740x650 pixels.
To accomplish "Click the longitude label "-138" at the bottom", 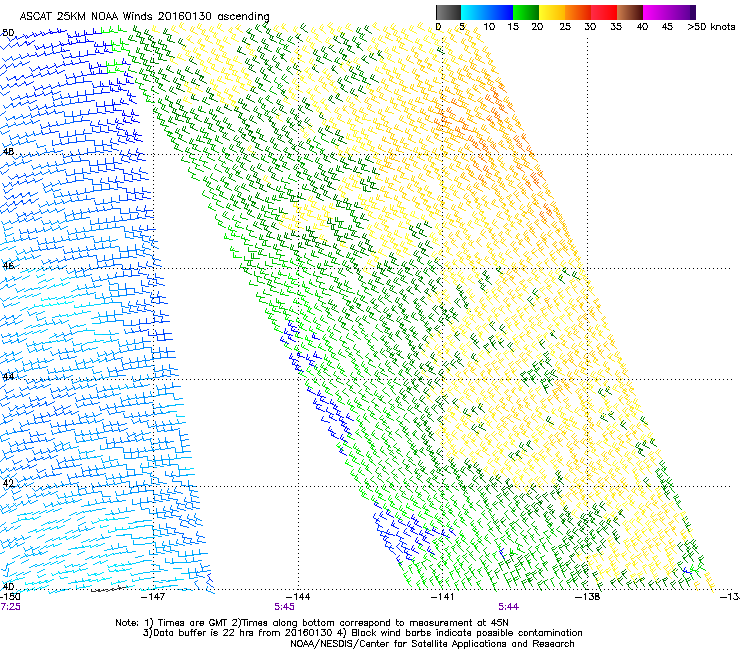I will coord(588,597).
